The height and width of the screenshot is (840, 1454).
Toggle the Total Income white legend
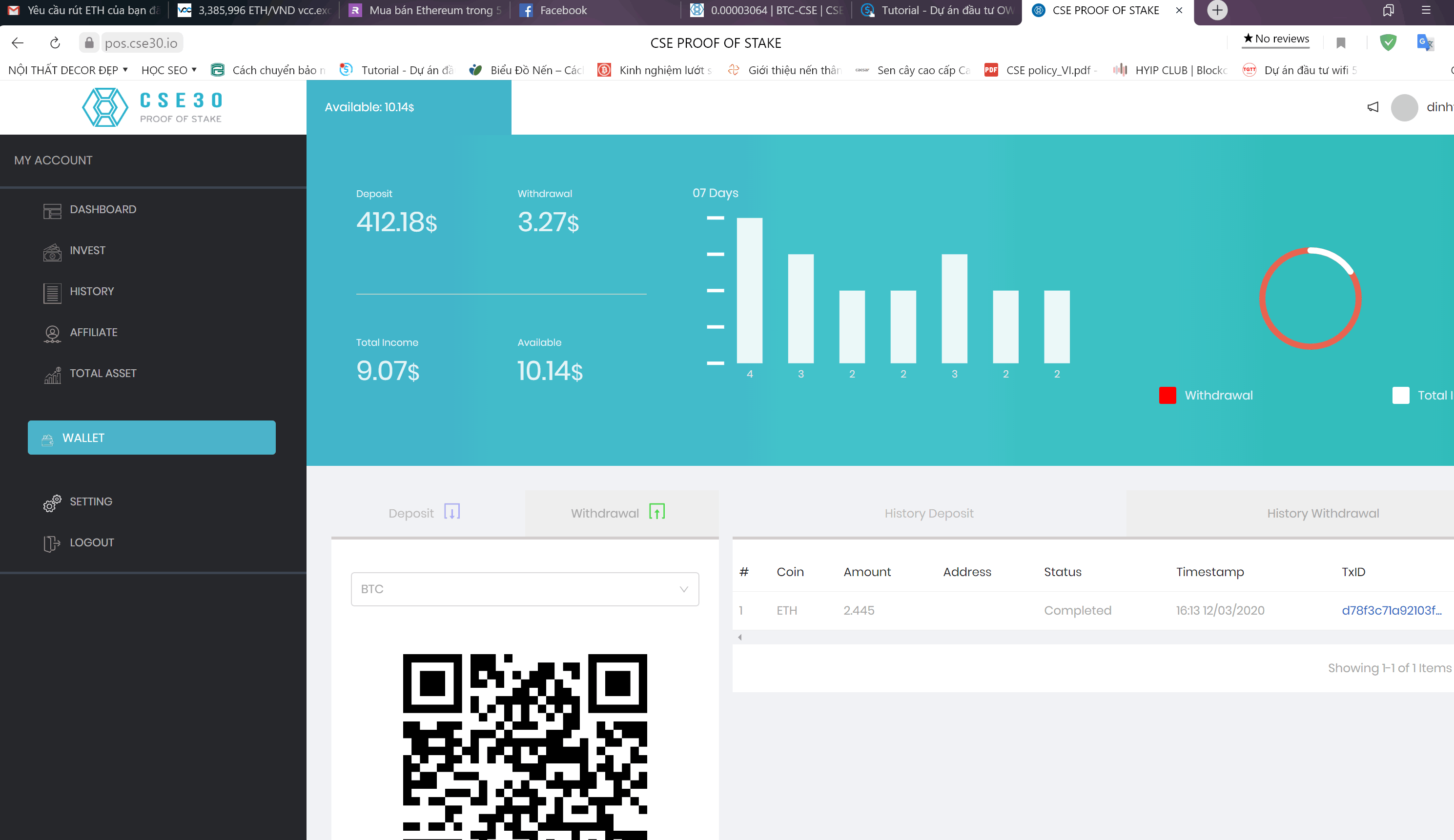click(x=1400, y=395)
